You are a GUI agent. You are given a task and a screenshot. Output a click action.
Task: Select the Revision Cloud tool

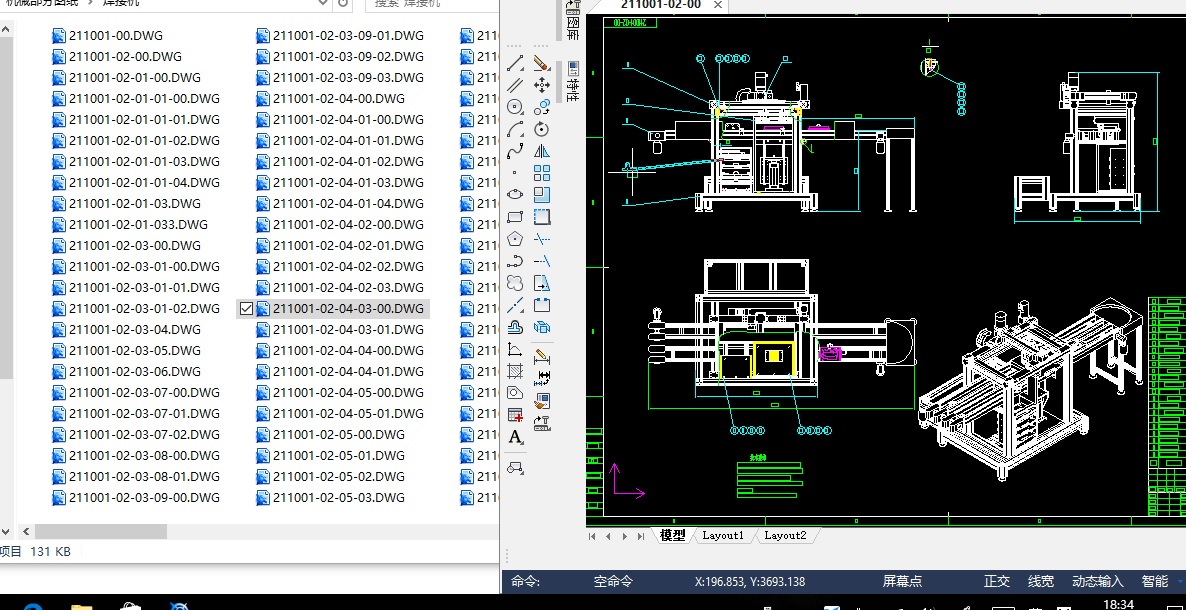click(515, 283)
